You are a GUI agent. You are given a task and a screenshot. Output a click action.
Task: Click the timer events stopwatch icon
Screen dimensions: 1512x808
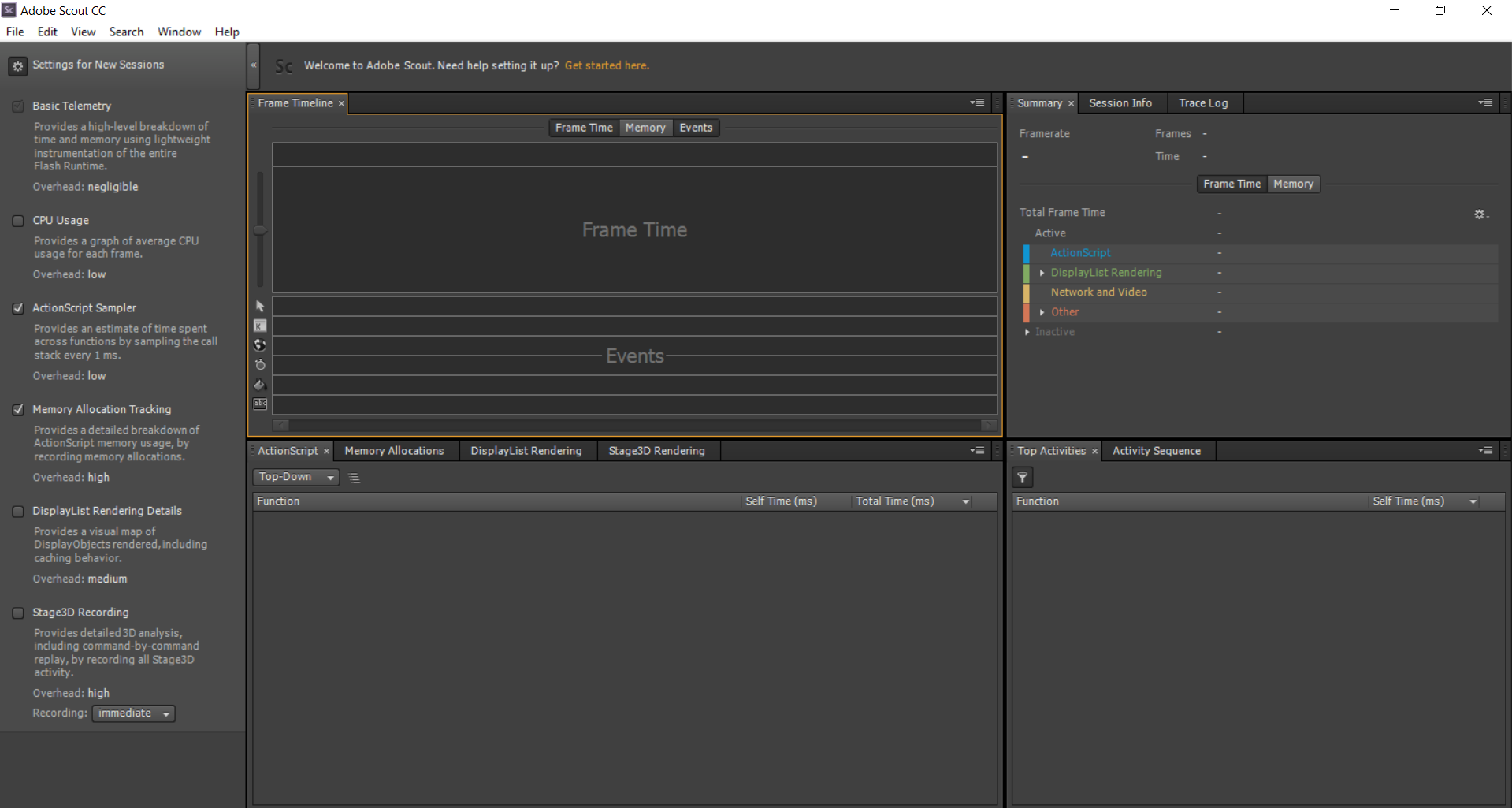260,365
